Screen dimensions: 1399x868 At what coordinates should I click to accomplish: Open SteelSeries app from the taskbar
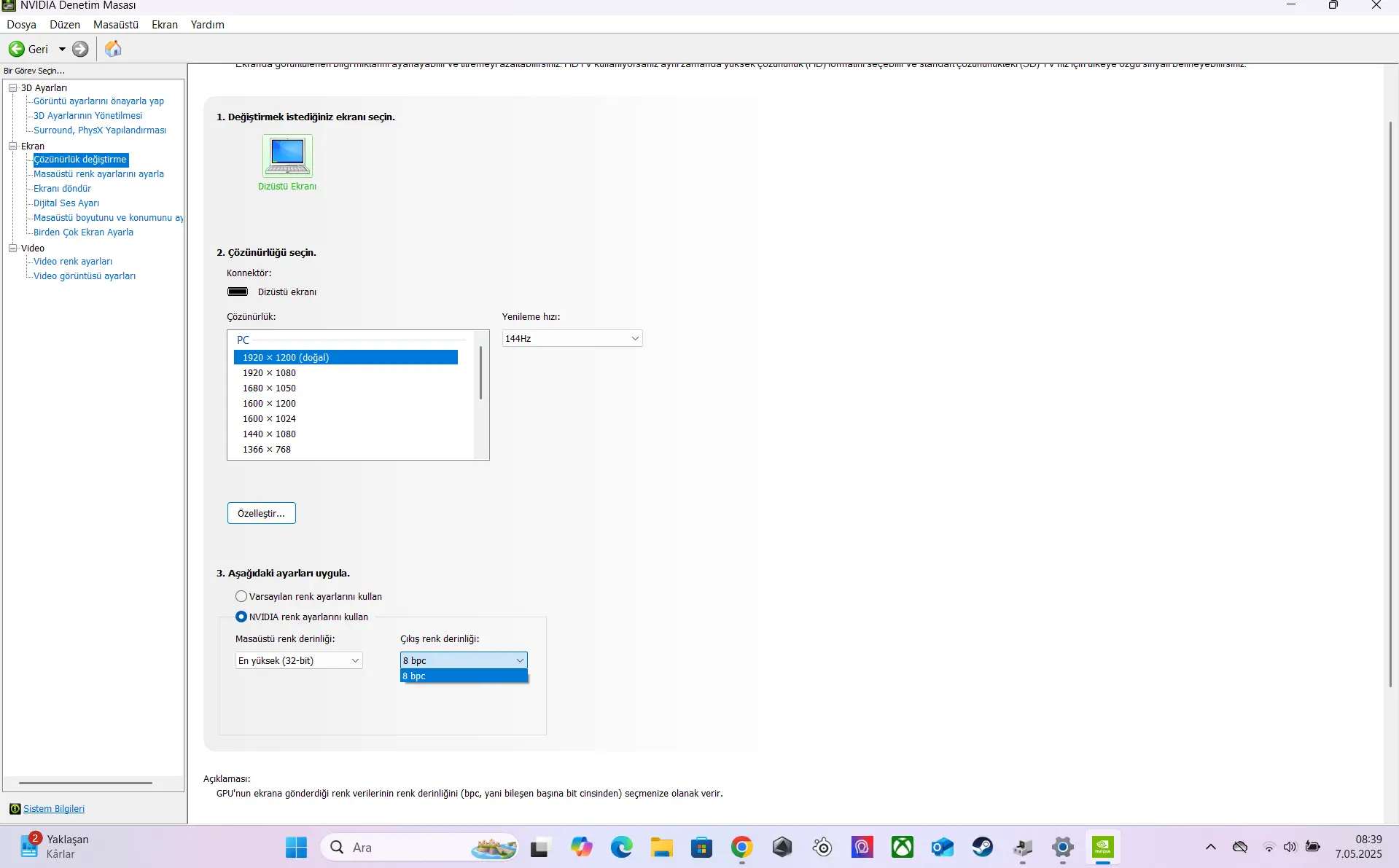pyautogui.click(x=822, y=848)
